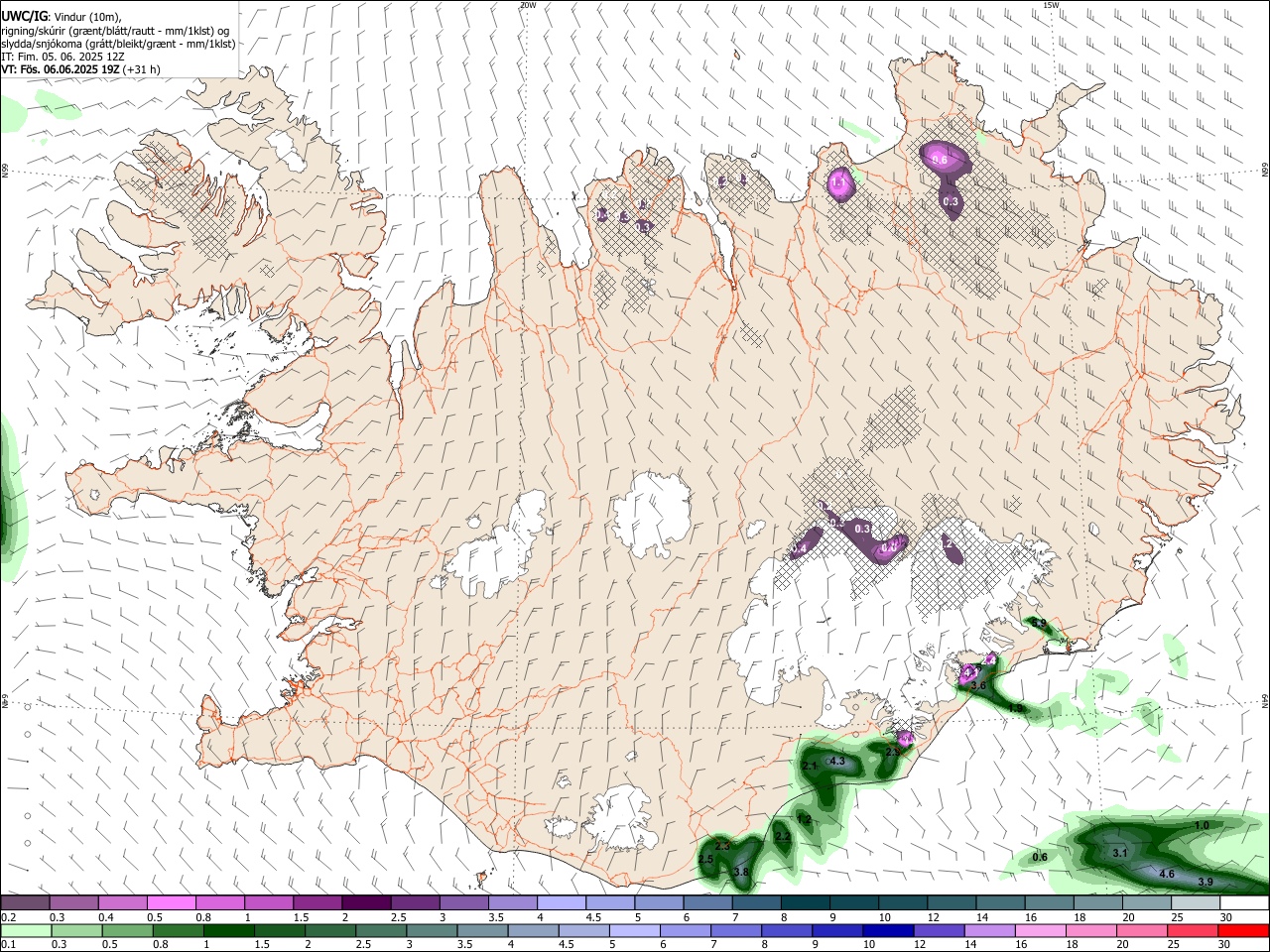The image size is (1270, 952).
Task: Click the 0.2 label of the snow legend
Action: 7,917
